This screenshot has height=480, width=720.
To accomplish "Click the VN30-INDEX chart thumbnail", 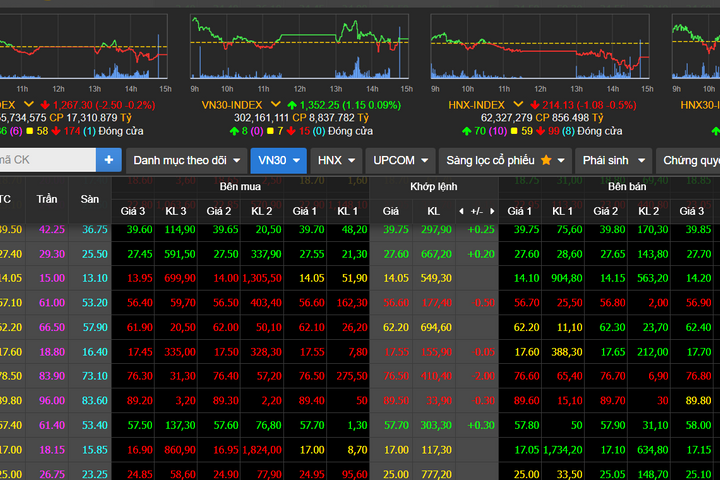I will 299,46.
